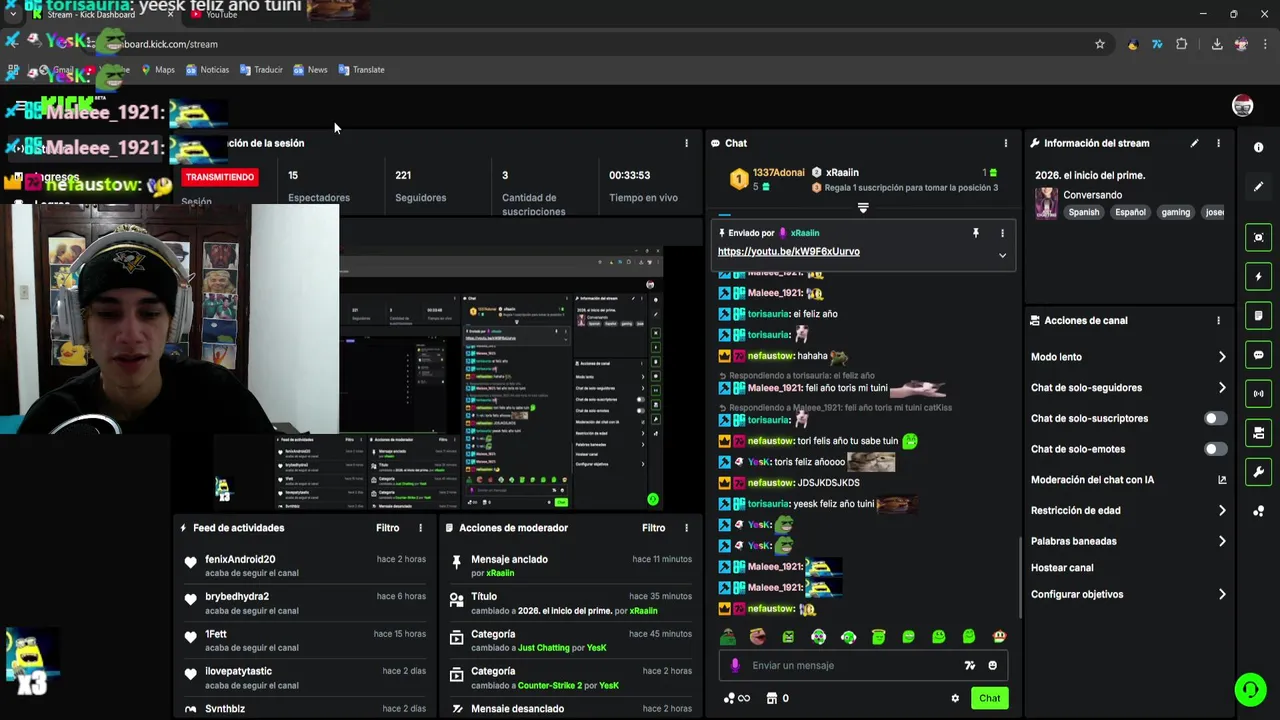Click brybedhydra2 in activity feed
Image resolution: width=1280 pixels, height=720 pixels.
[237, 597]
